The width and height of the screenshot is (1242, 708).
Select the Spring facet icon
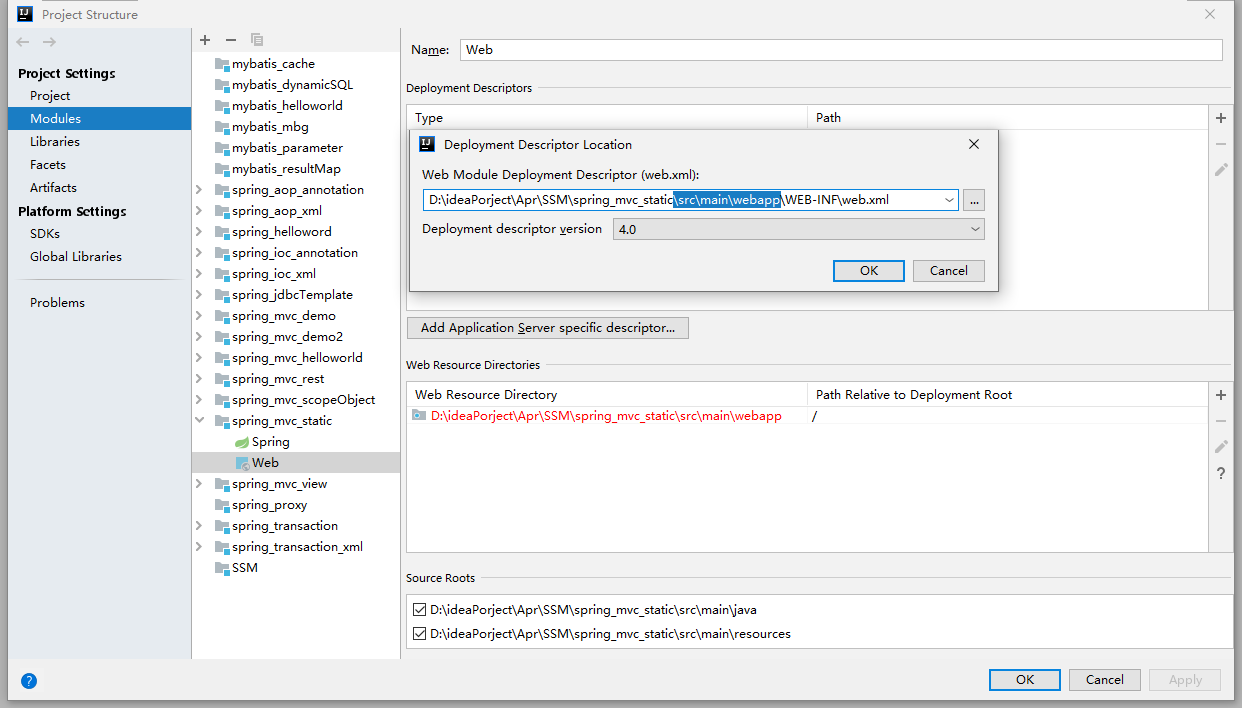(x=242, y=442)
